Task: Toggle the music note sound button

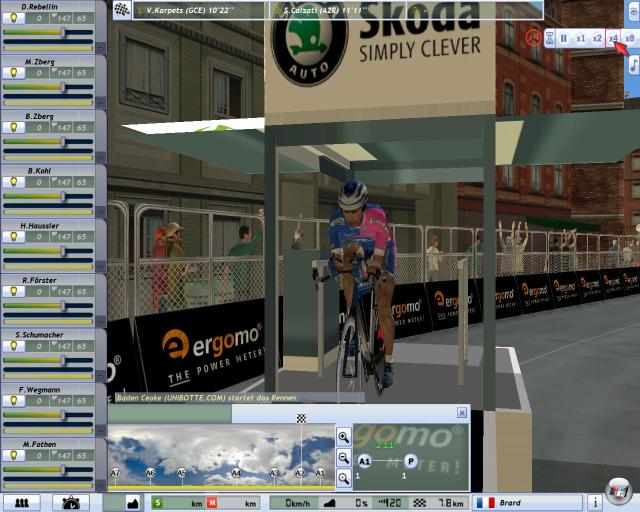Action: [x=633, y=65]
